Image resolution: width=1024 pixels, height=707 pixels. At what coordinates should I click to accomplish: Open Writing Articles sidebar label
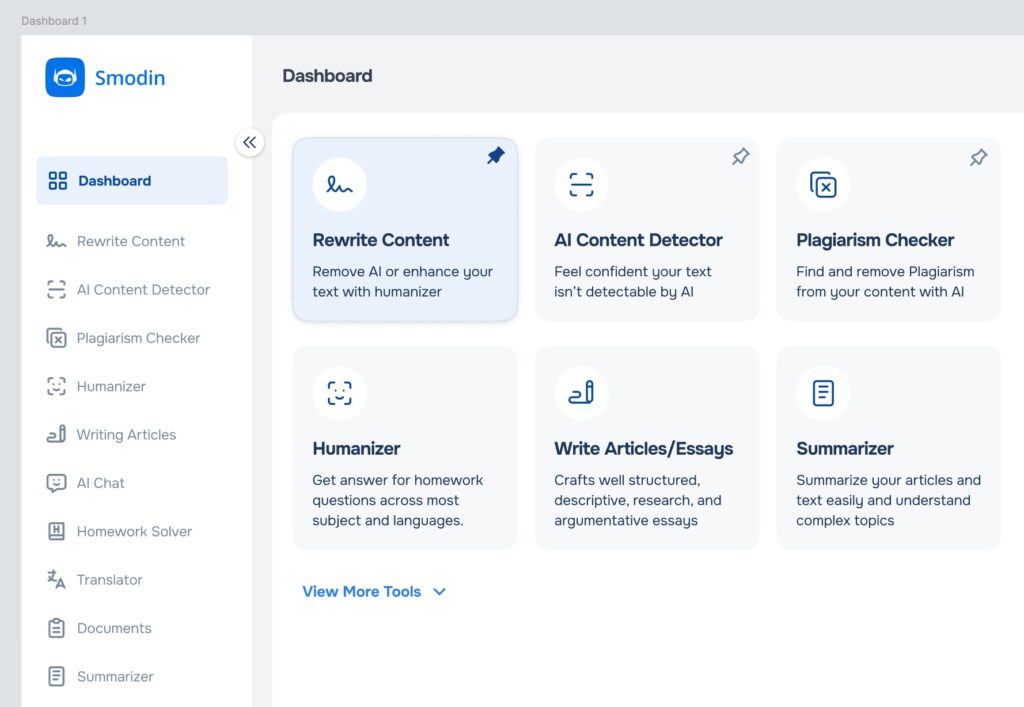click(126, 435)
